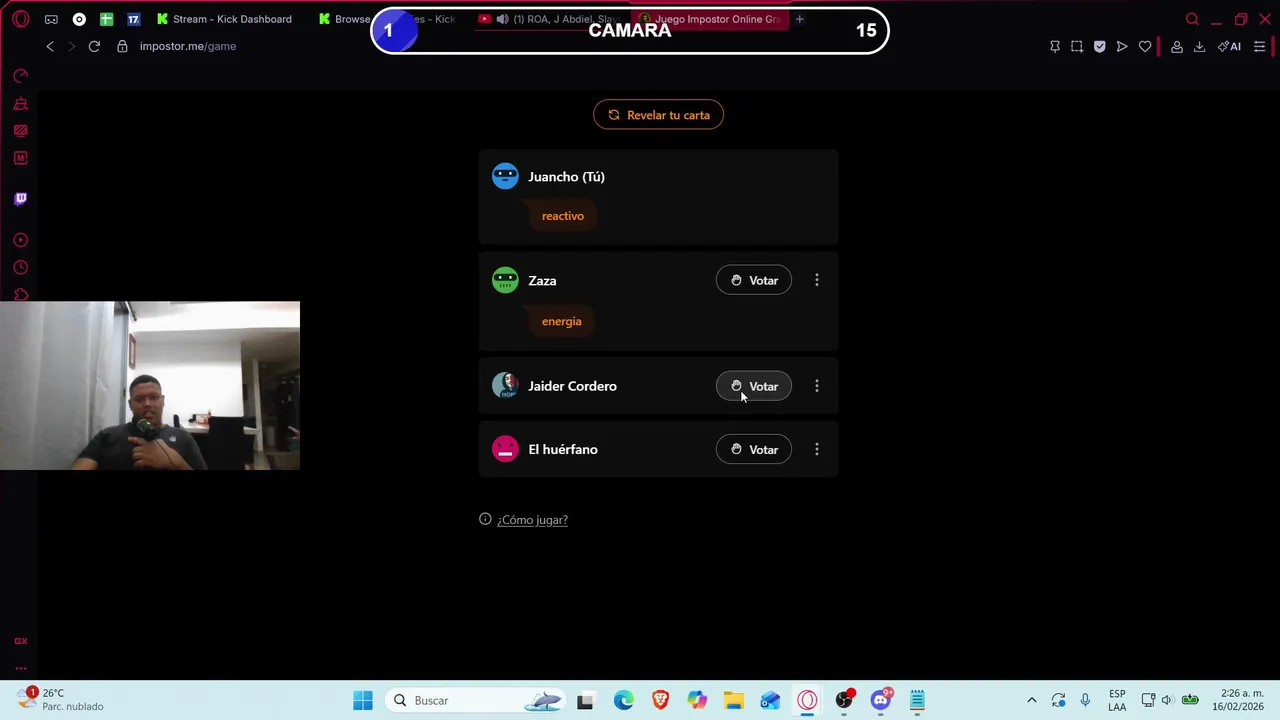Screen dimensions: 1280x720
Task: Open File Explorer from the taskbar
Action: (734, 700)
